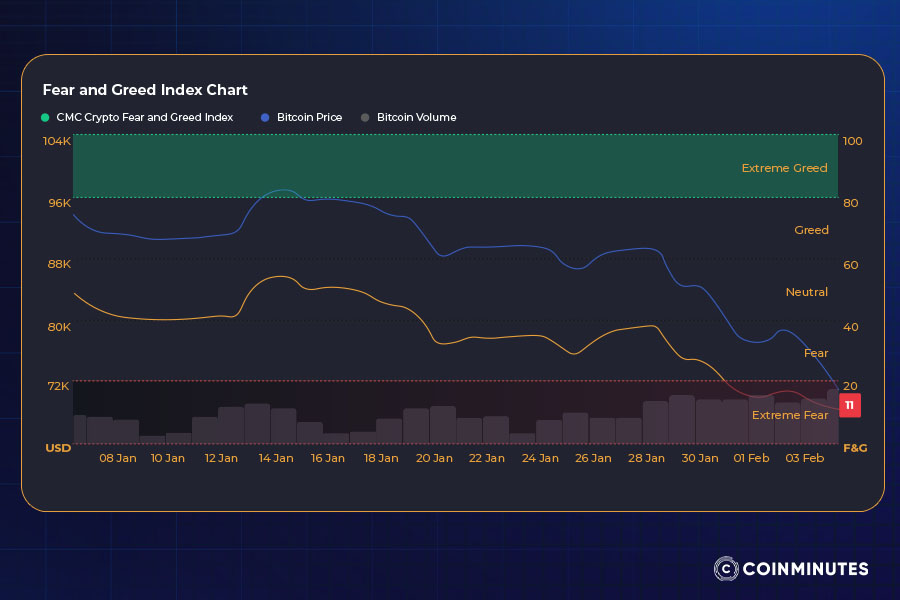Screen dimensions: 900x600
Task: Click the Coinminutes circular logo icon
Action: (x=725, y=569)
